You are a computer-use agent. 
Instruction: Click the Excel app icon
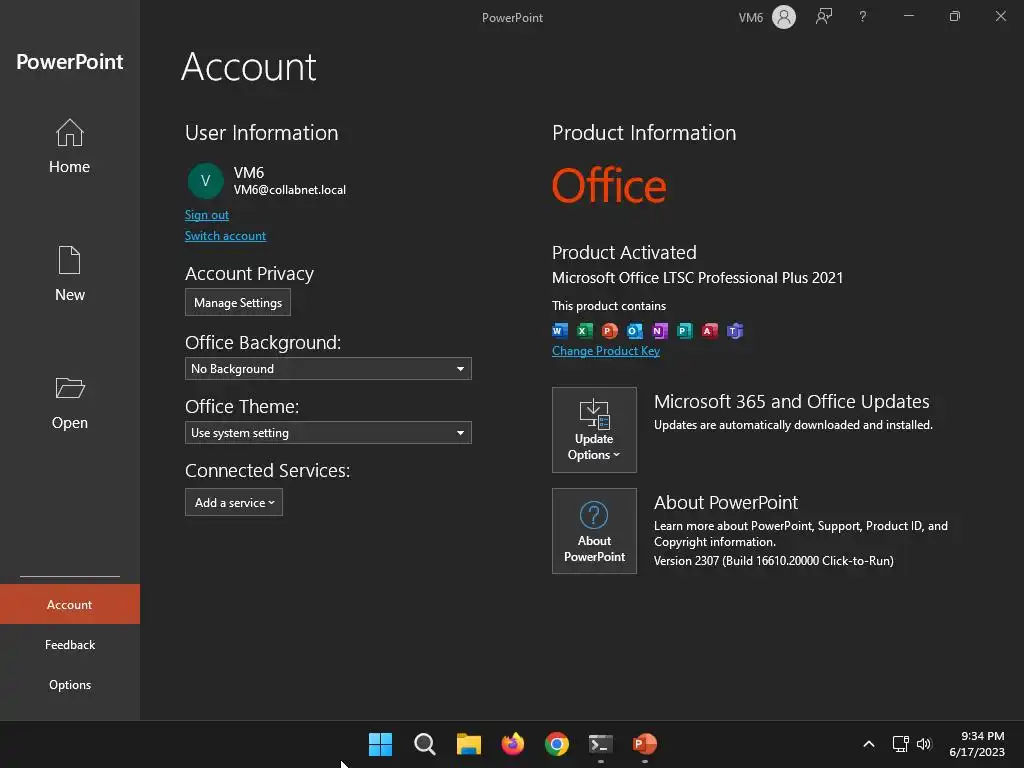(x=584, y=330)
